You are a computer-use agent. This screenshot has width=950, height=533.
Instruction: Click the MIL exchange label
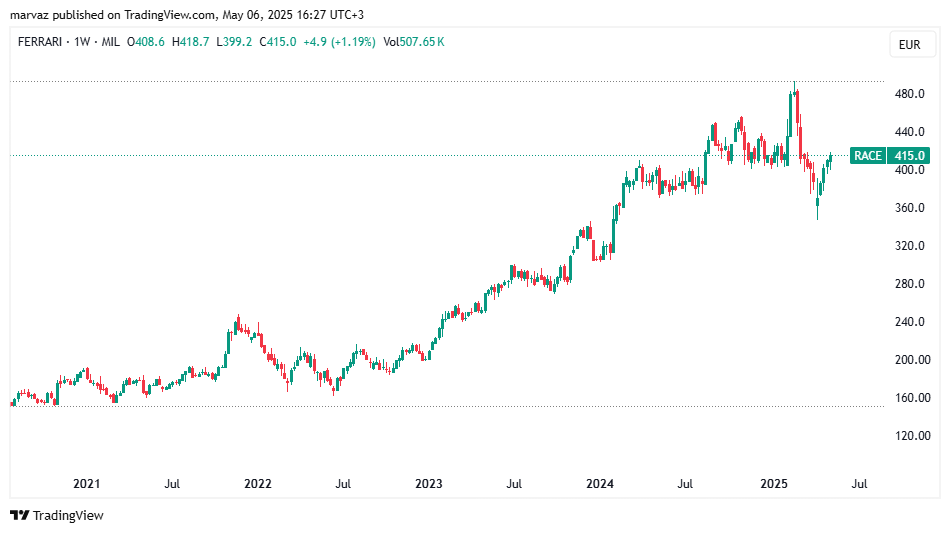[x=110, y=42]
